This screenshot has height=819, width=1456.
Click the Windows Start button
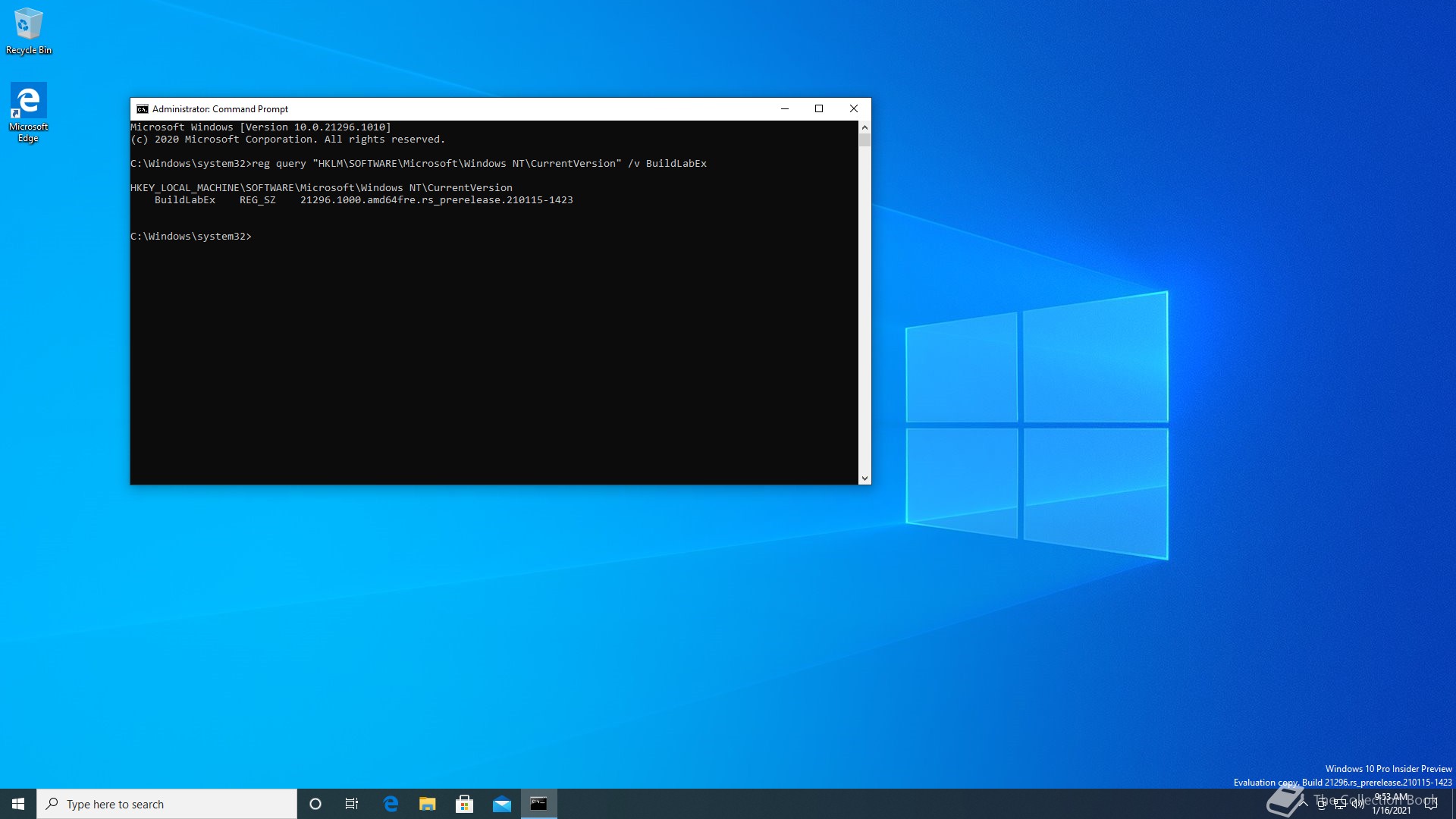pos(18,804)
